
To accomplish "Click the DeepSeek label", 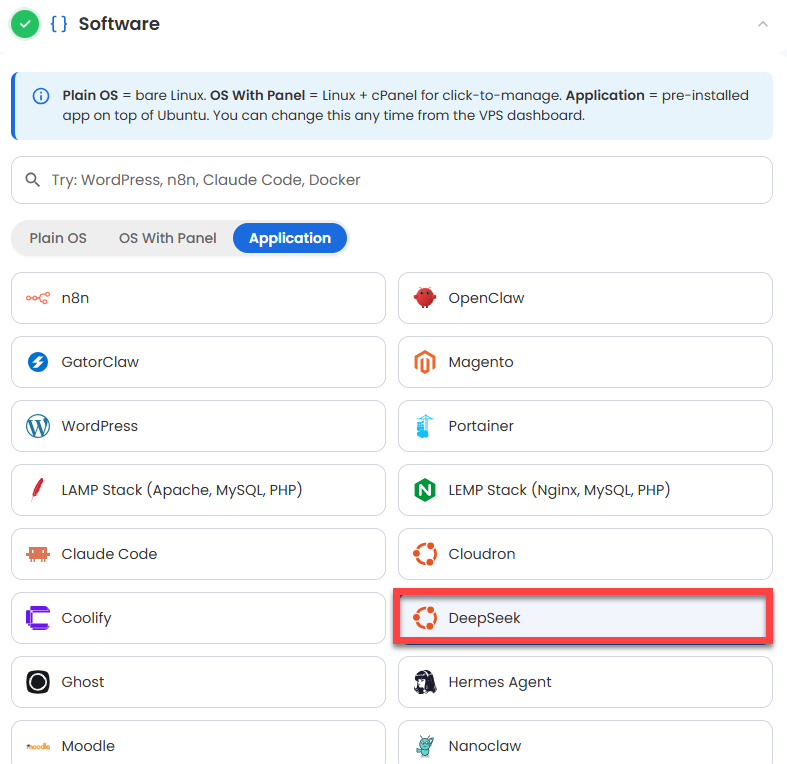I will click(x=484, y=618).
